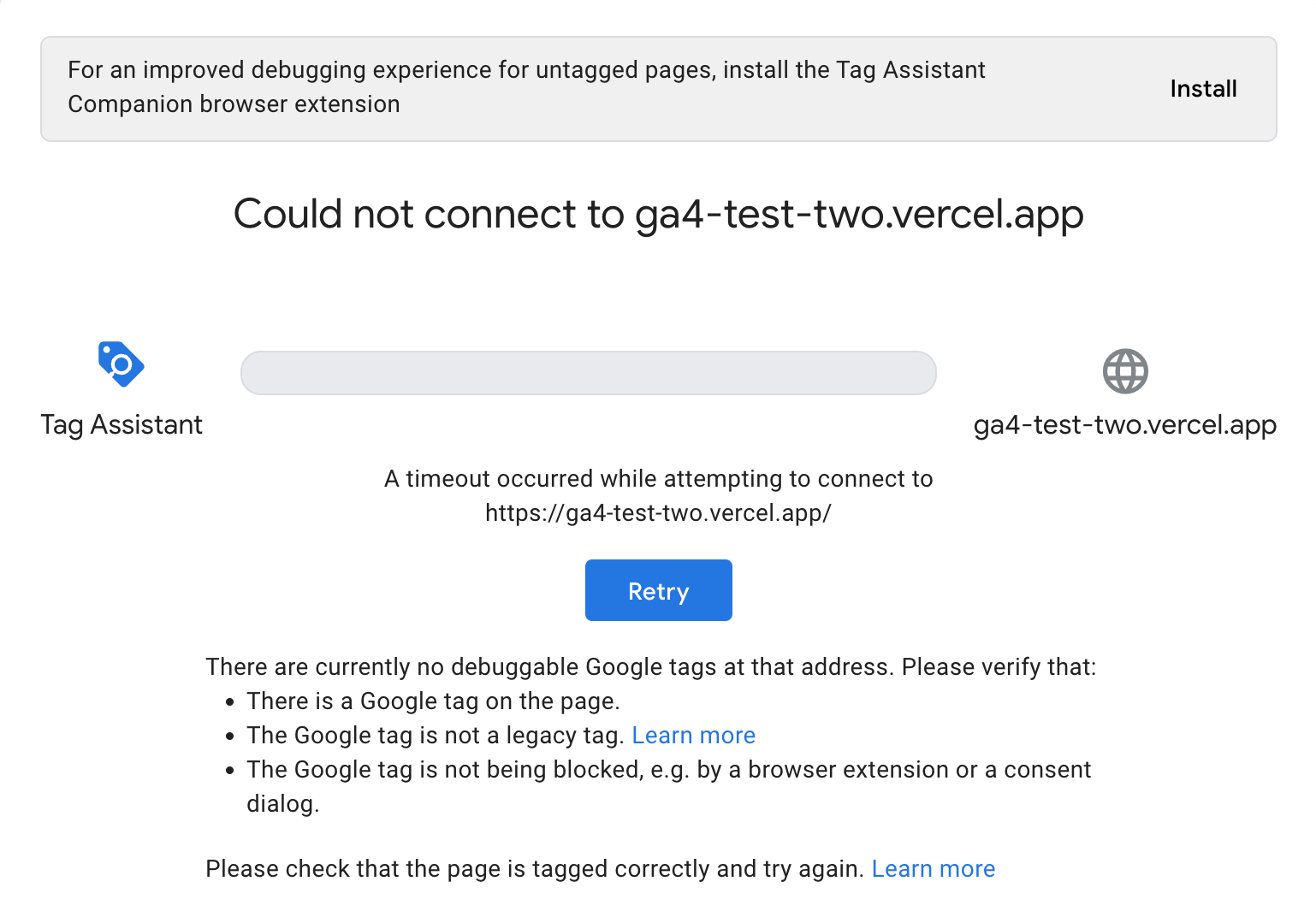Select the 'not being blocked' bullet item
The width and height of the screenshot is (1316, 905).
(669, 787)
